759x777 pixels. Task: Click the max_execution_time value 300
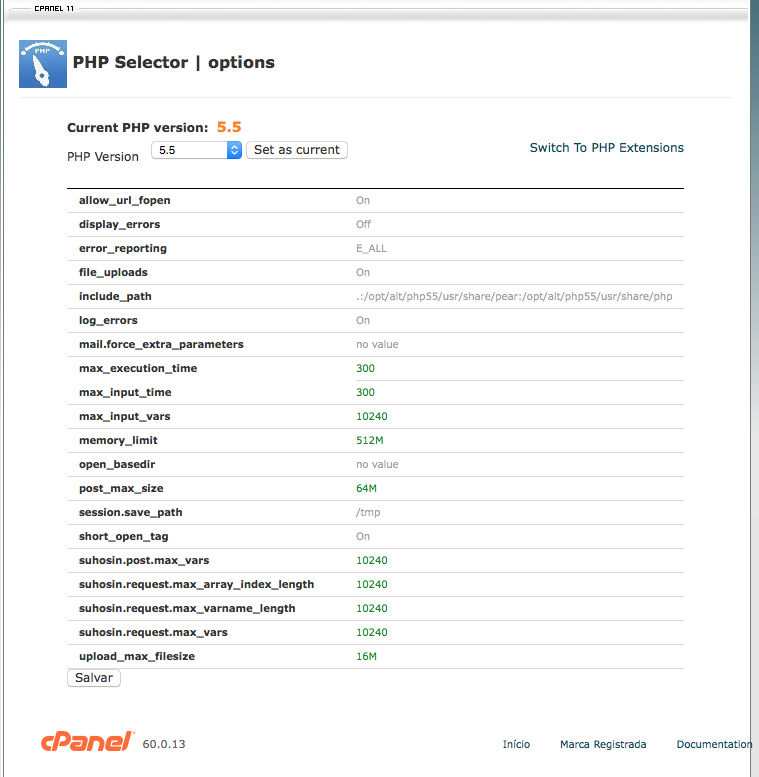(x=365, y=368)
